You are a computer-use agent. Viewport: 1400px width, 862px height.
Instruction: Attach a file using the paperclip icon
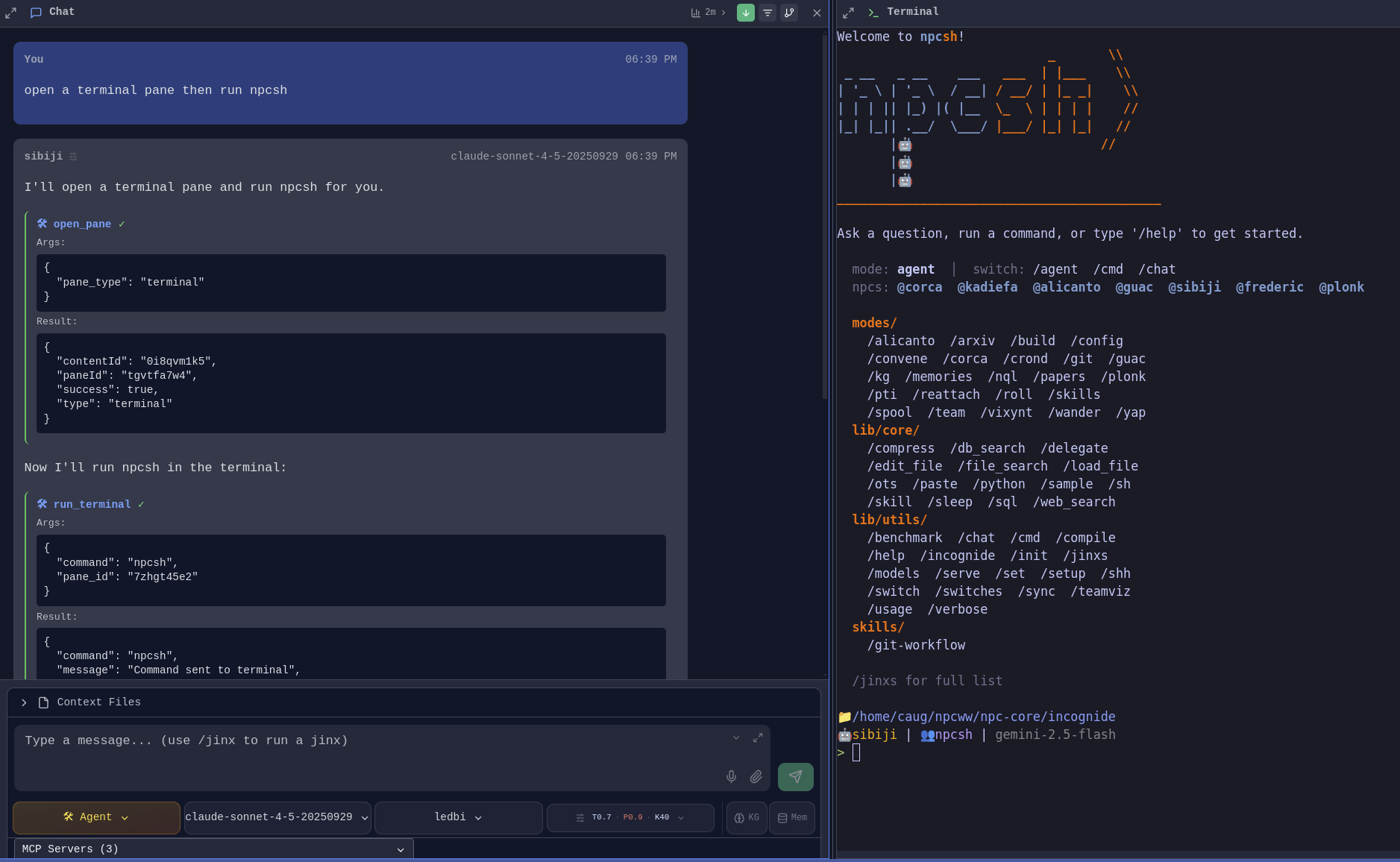[x=756, y=777]
